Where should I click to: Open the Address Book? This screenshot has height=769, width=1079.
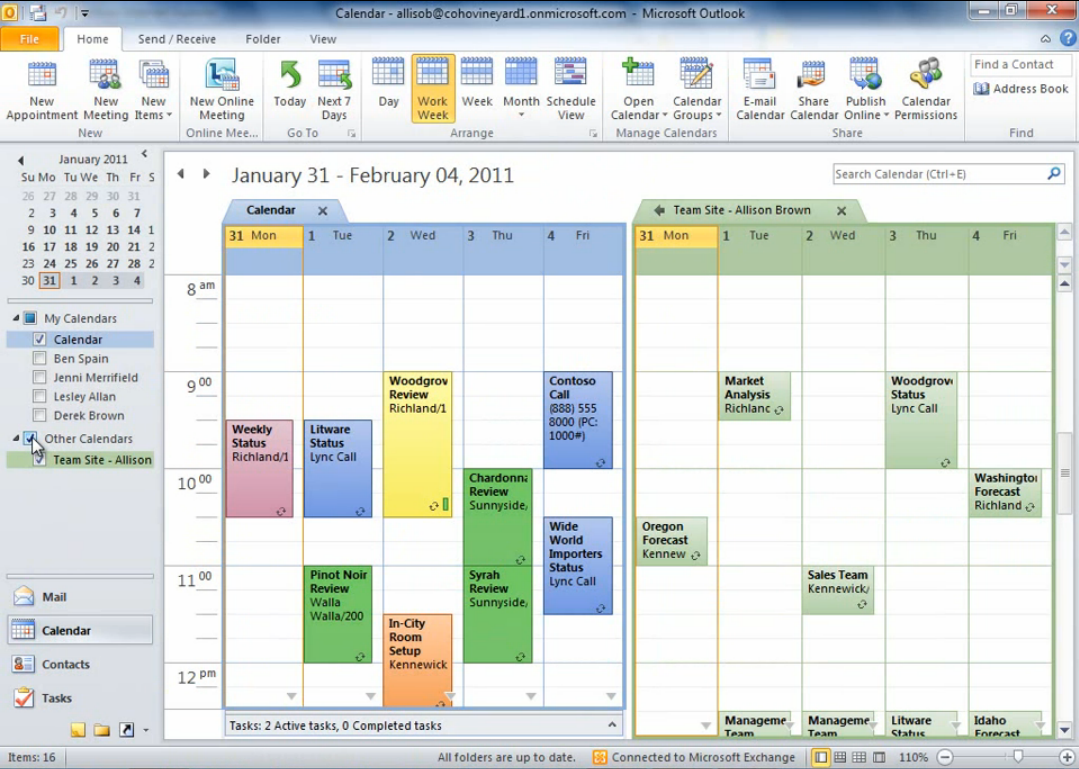[1021, 89]
